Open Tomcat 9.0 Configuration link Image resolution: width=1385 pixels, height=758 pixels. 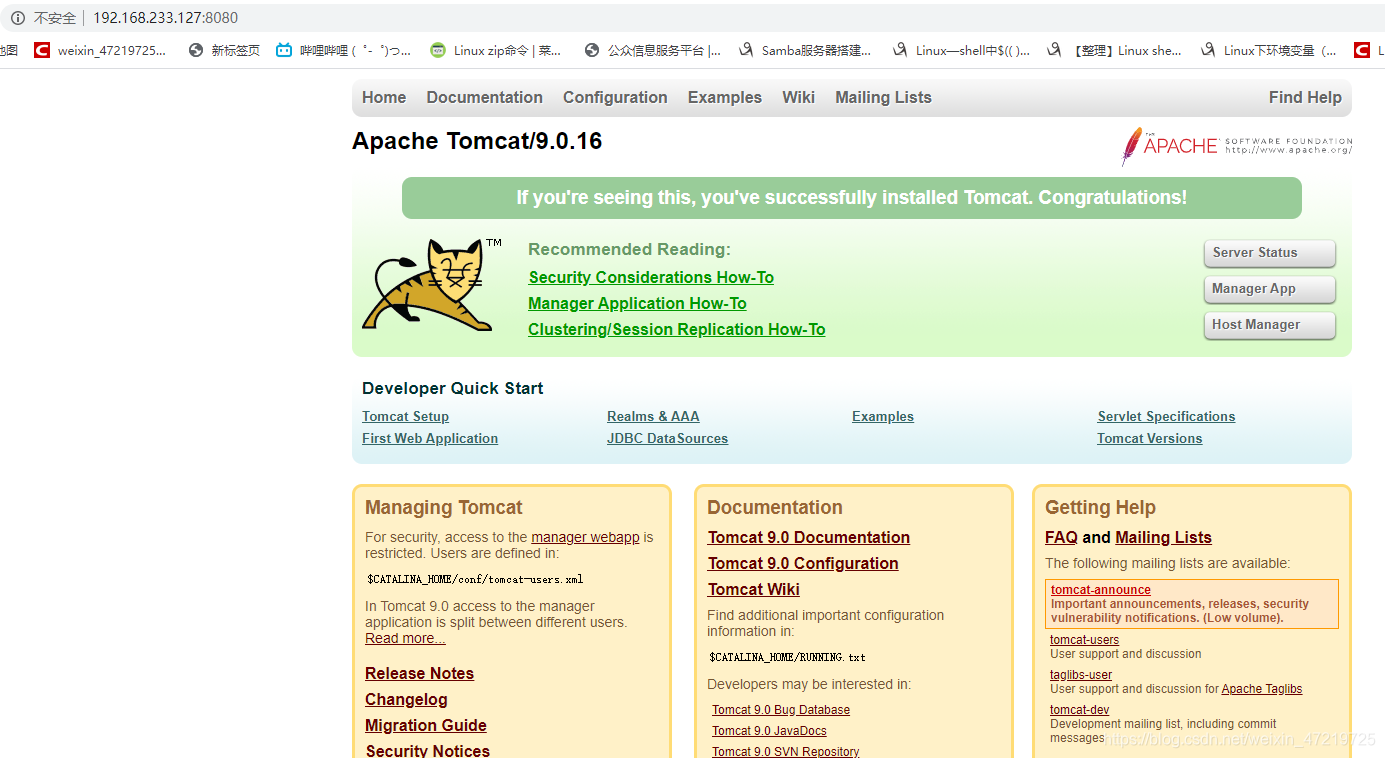coord(803,563)
